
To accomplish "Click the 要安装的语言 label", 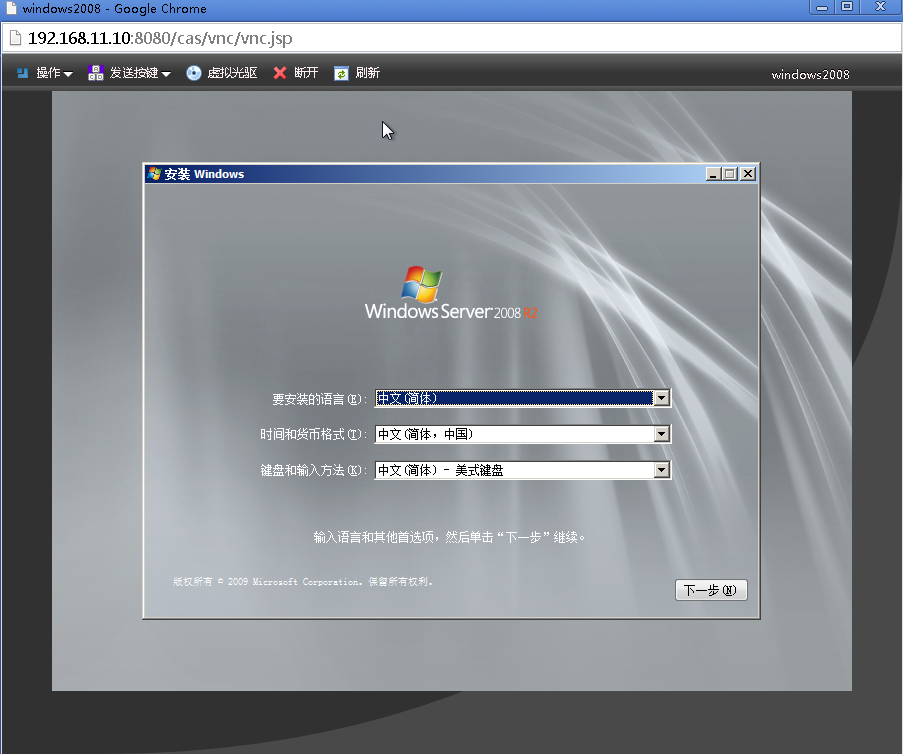I will [319, 399].
